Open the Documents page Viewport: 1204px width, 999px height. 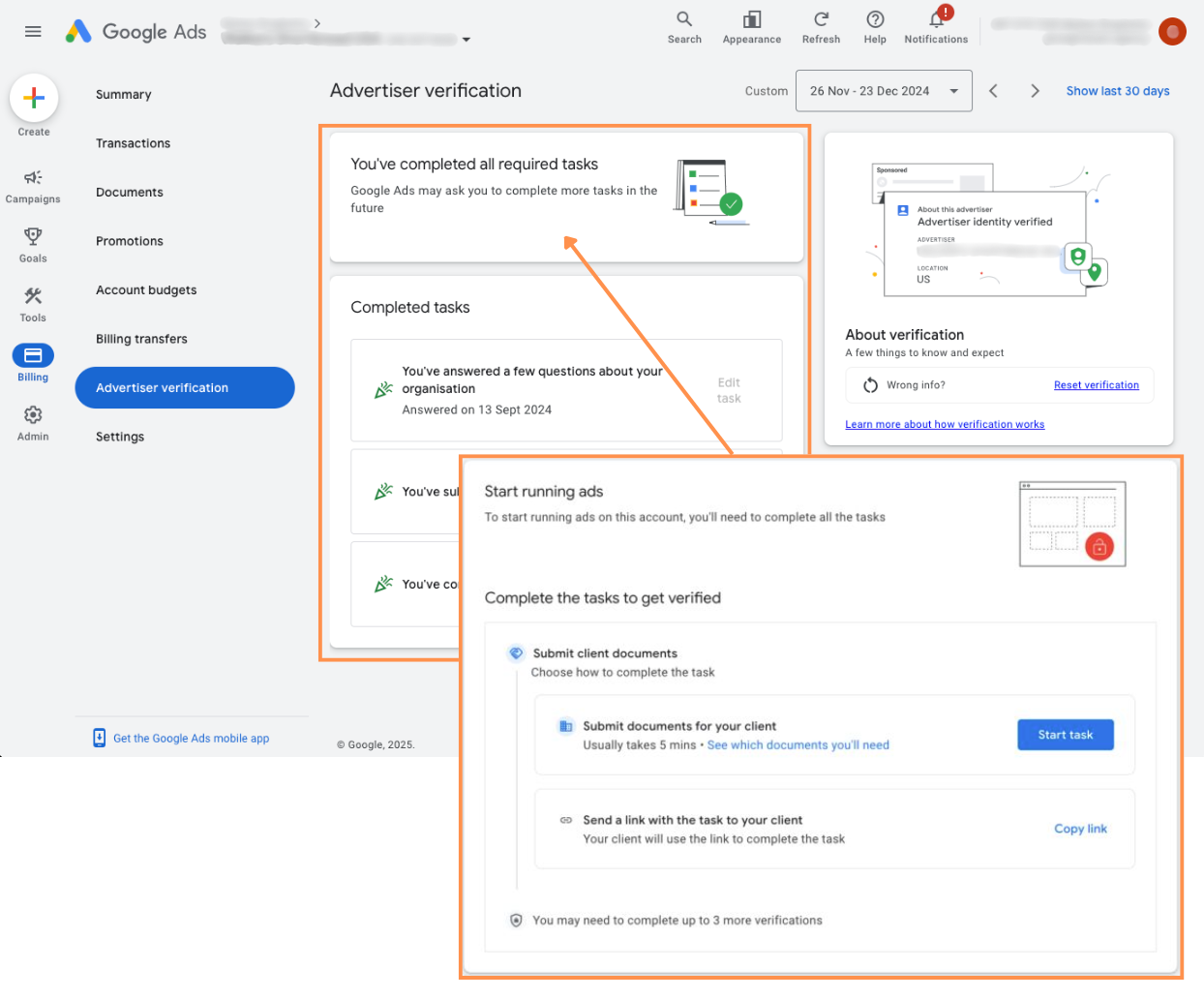130,193
